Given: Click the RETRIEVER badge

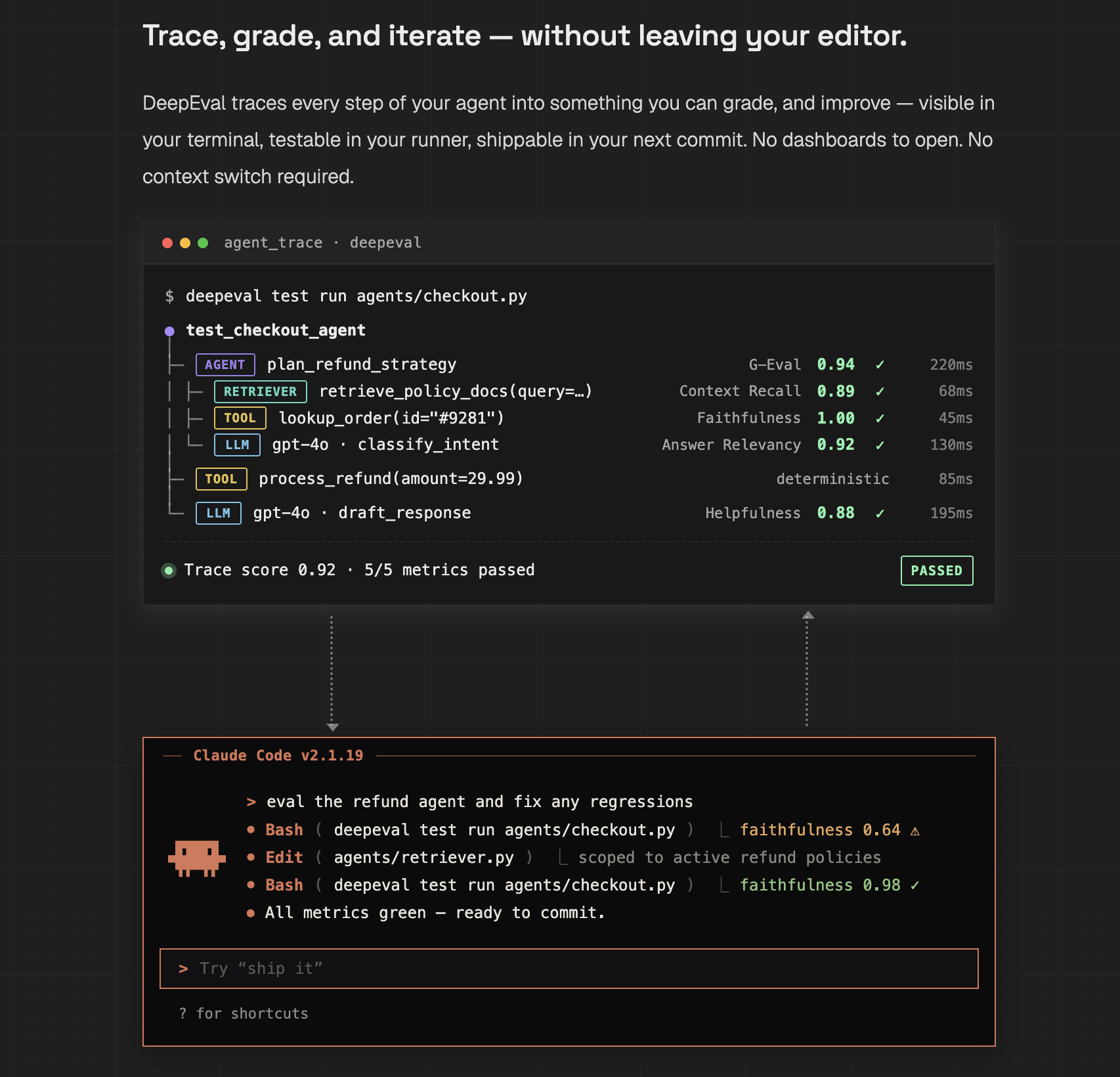Looking at the screenshot, I should [260, 391].
